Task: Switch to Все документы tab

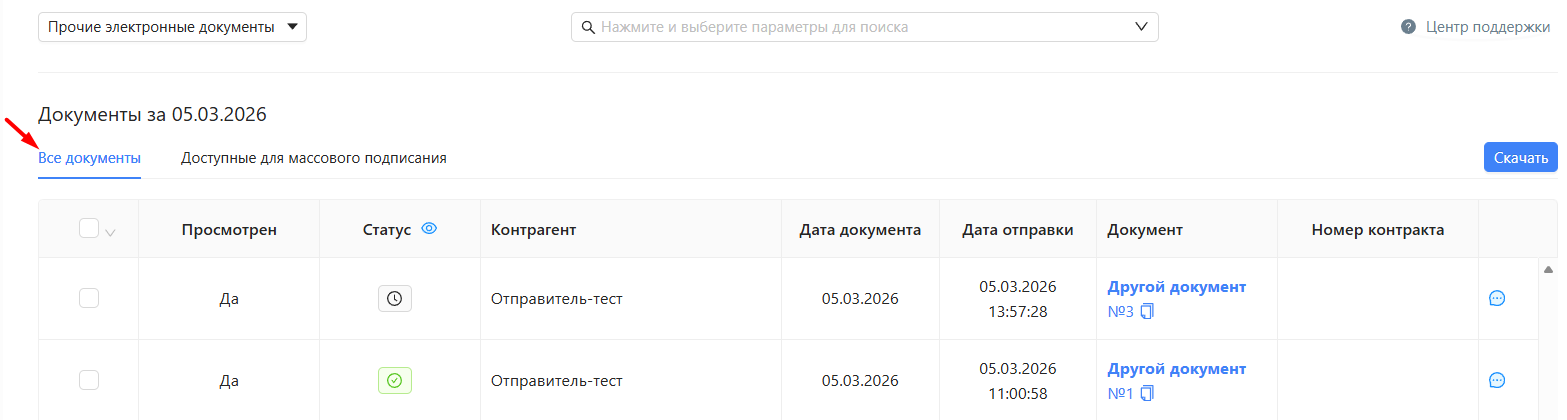Action: [89, 158]
